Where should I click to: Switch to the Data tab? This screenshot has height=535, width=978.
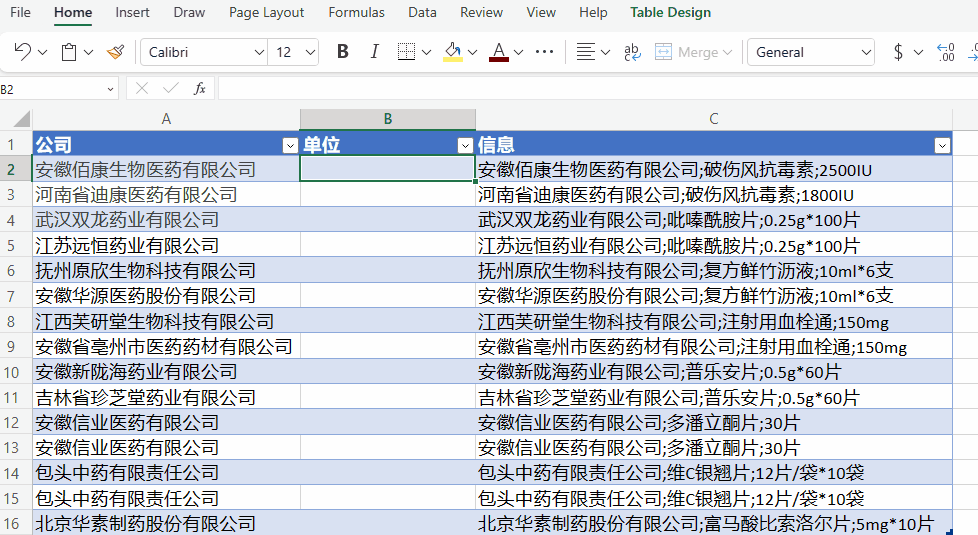(x=422, y=12)
